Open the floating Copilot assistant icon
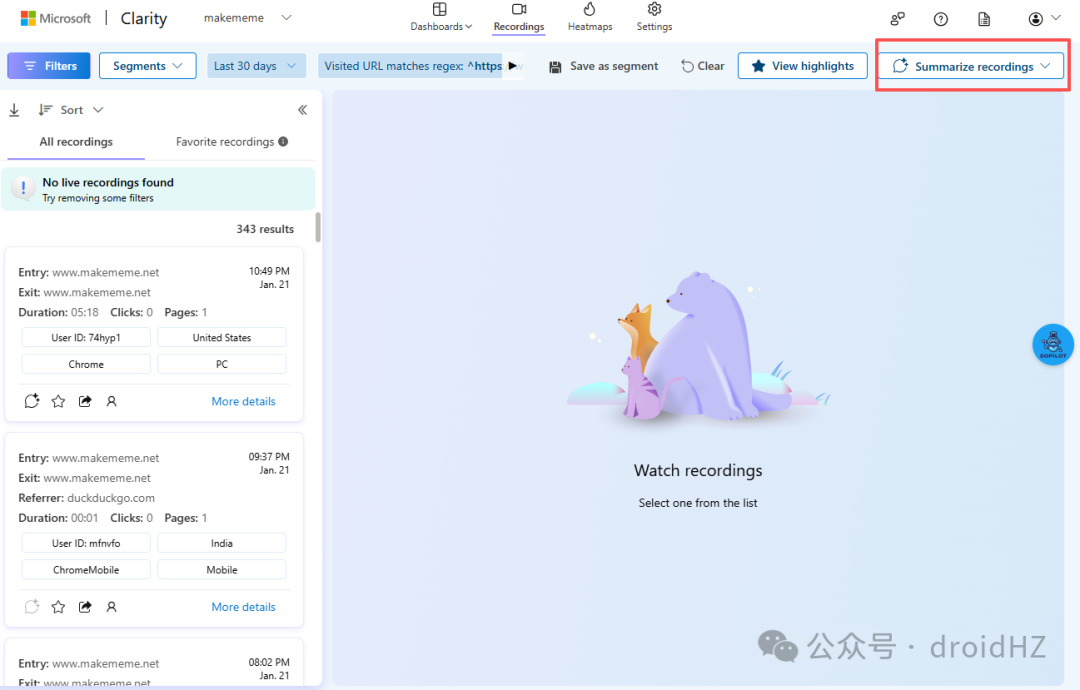The width and height of the screenshot is (1080, 690). [1052, 344]
